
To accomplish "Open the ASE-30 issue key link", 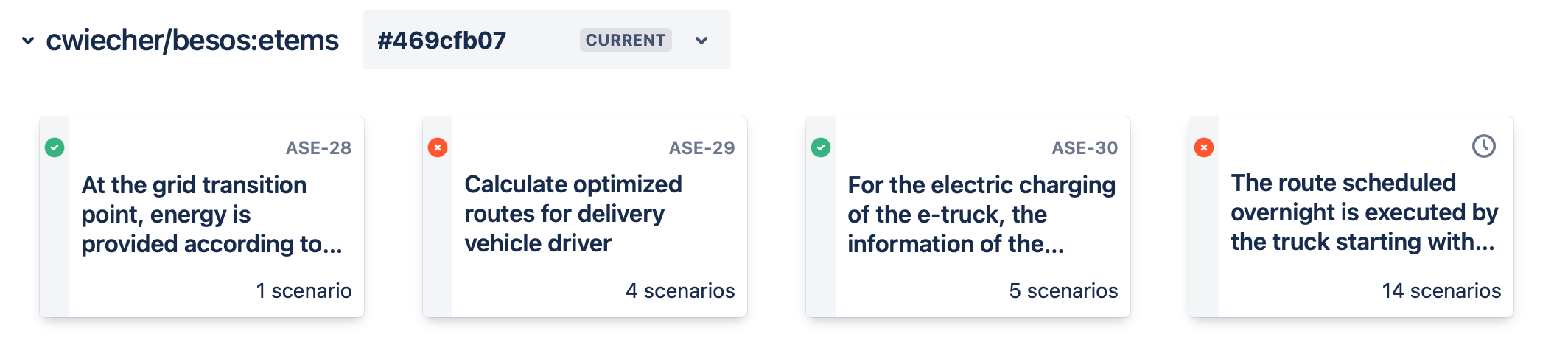I will (x=1085, y=148).
